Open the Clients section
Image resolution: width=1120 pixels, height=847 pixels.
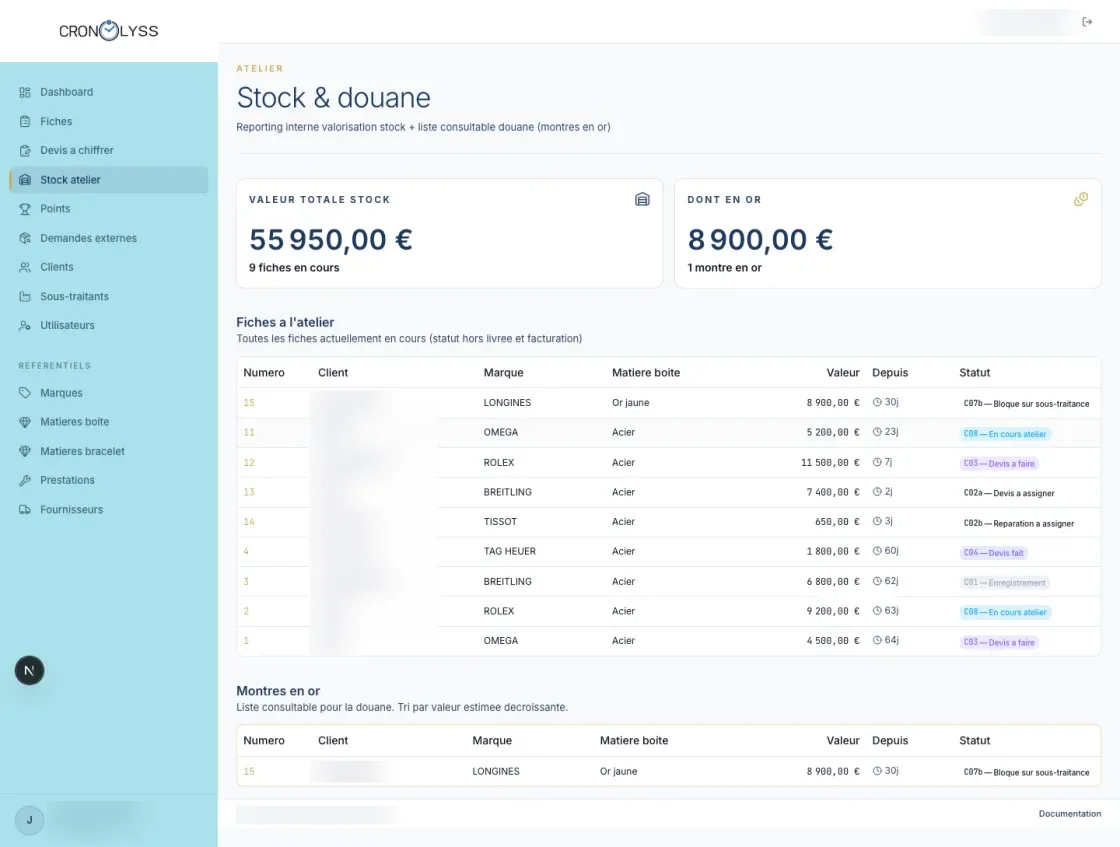coord(109,267)
